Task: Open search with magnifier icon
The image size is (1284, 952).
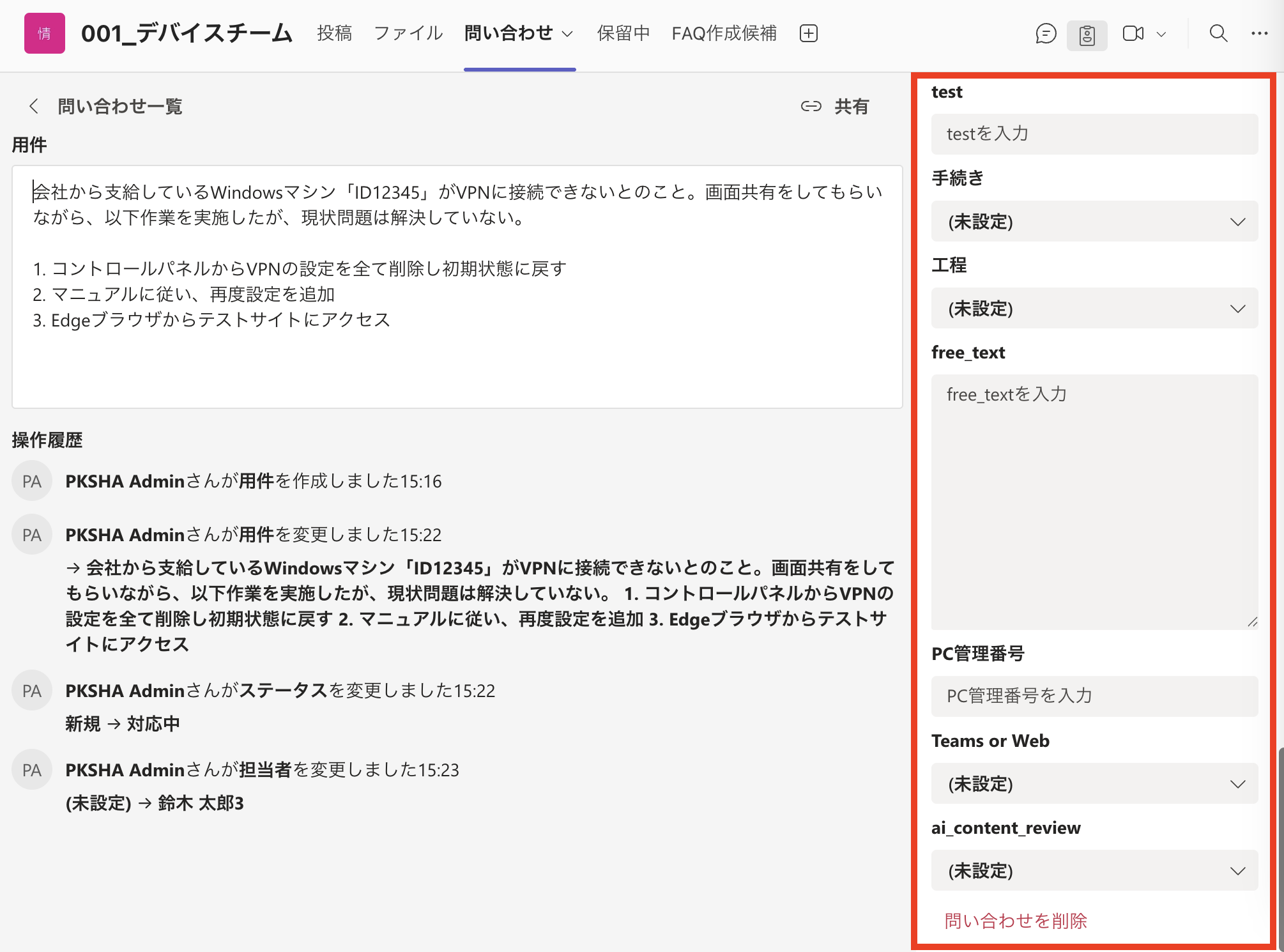Action: pyautogui.click(x=1218, y=33)
